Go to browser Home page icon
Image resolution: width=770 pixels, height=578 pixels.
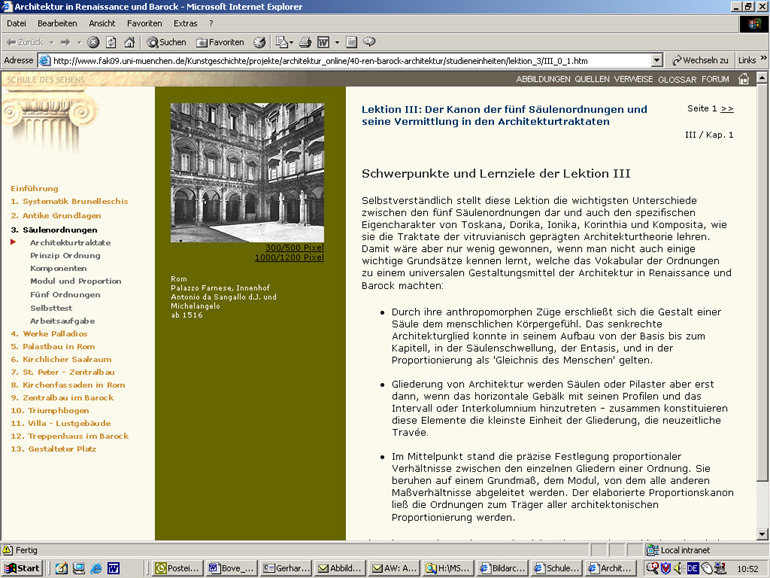(x=129, y=42)
